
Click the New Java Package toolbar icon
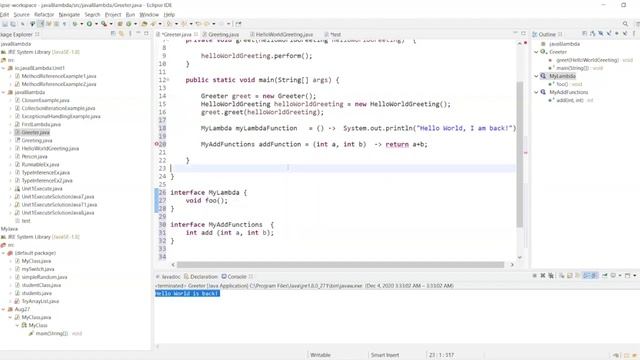point(120,24)
